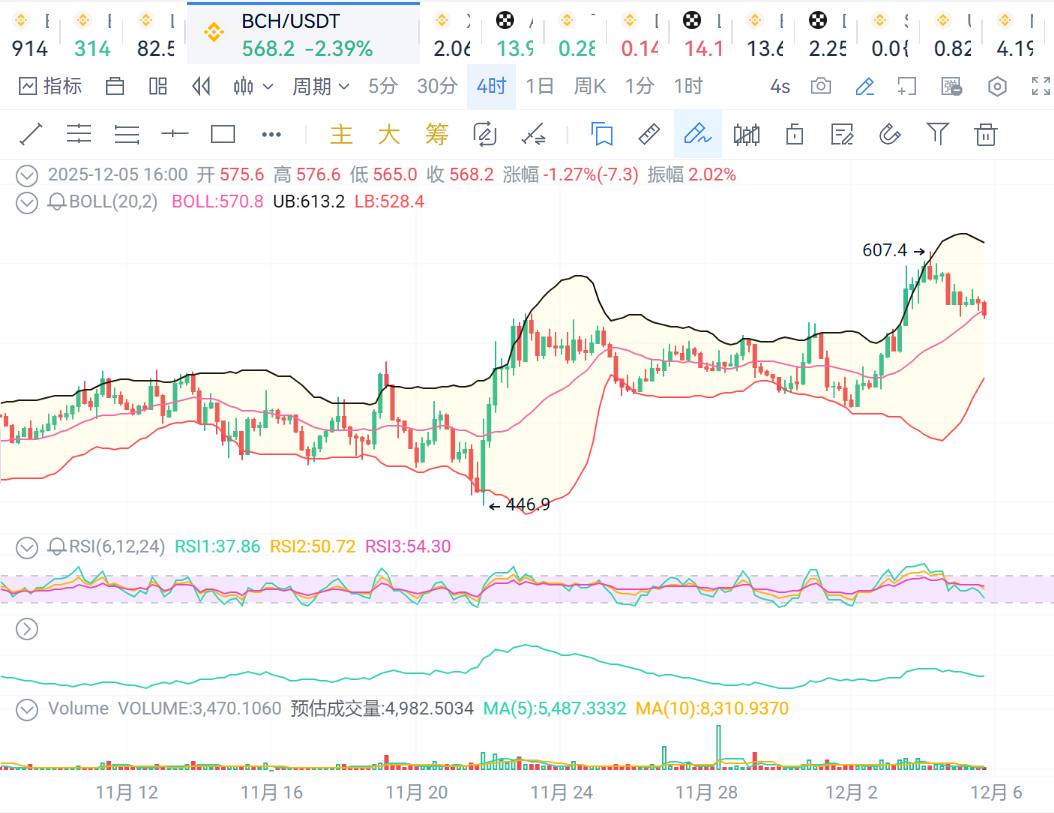Click the ruler measurement tool
Screen dimensions: 1054x813
[649, 133]
